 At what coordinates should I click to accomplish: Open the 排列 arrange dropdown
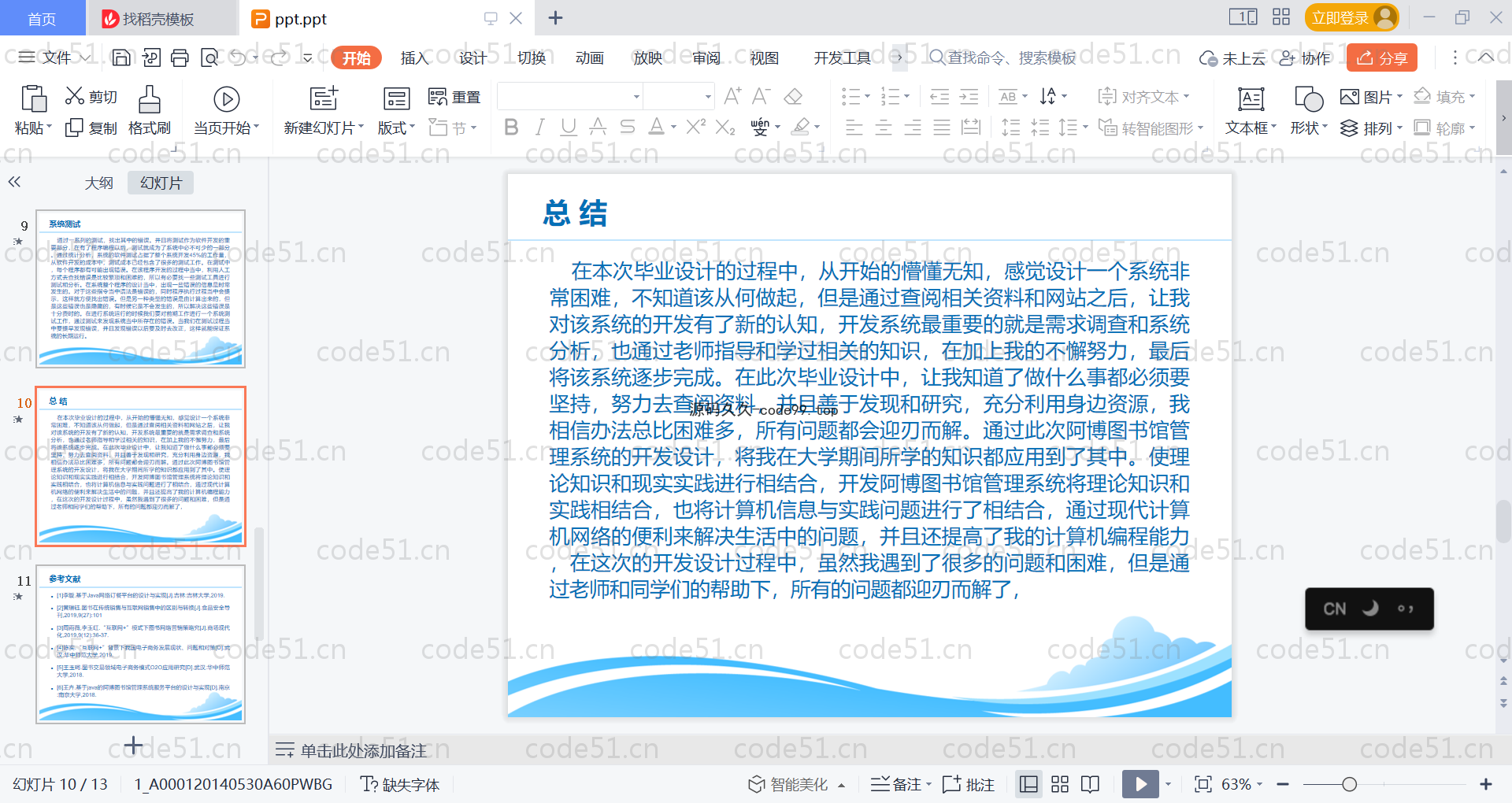coord(1371,128)
